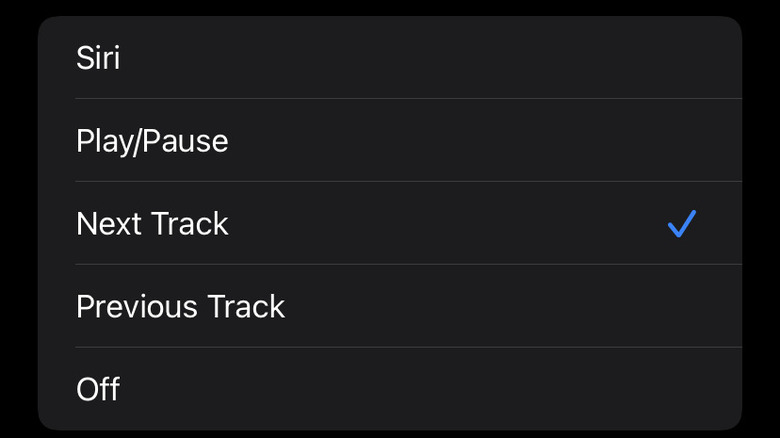Image resolution: width=780 pixels, height=438 pixels.
Task: Click the Next Track label text
Action: tap(152, 224)
